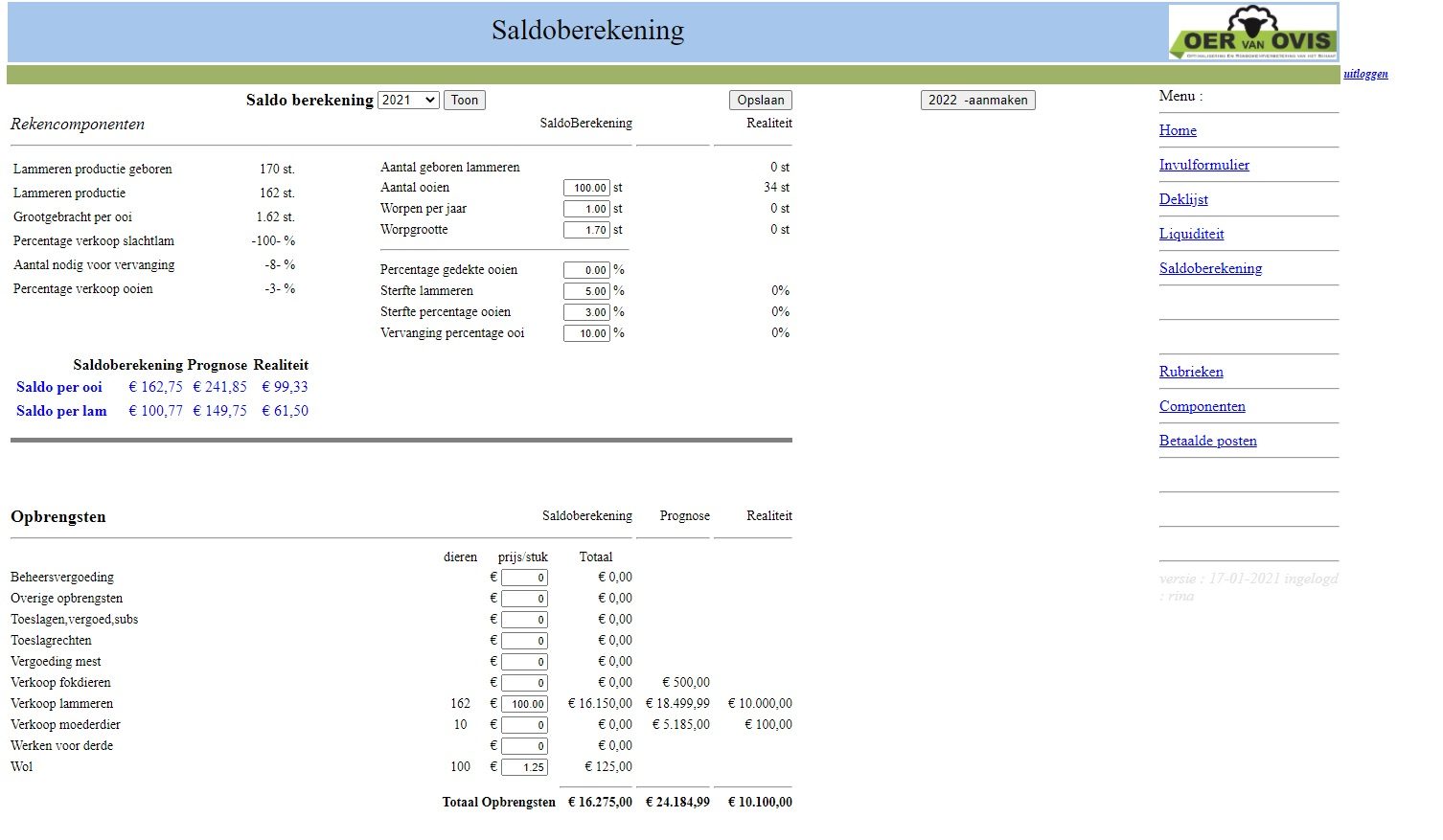Click the Wol price per piece field

click(x=524, y=767)
